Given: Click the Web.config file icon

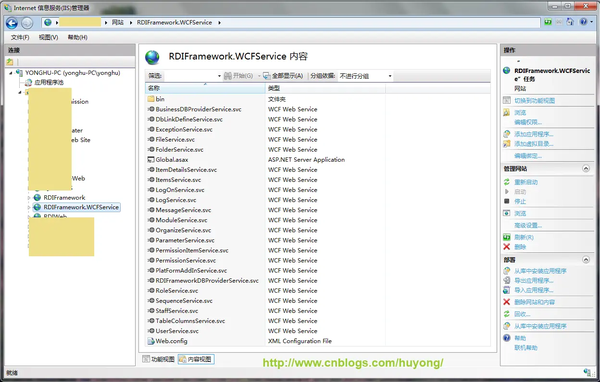Looking at the screenshot, I should 151,341.
